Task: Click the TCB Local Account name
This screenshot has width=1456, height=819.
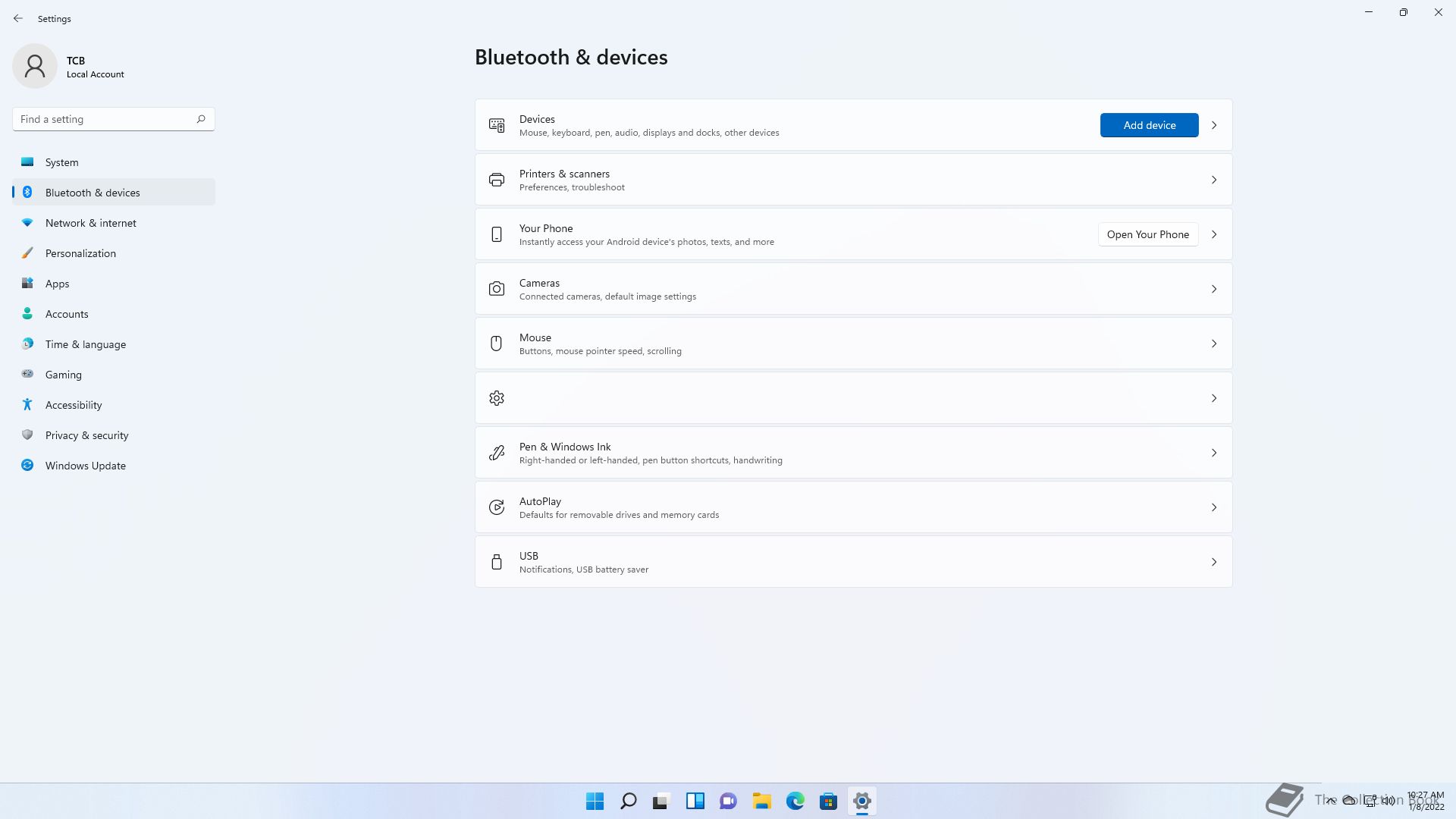Action: 95,67
